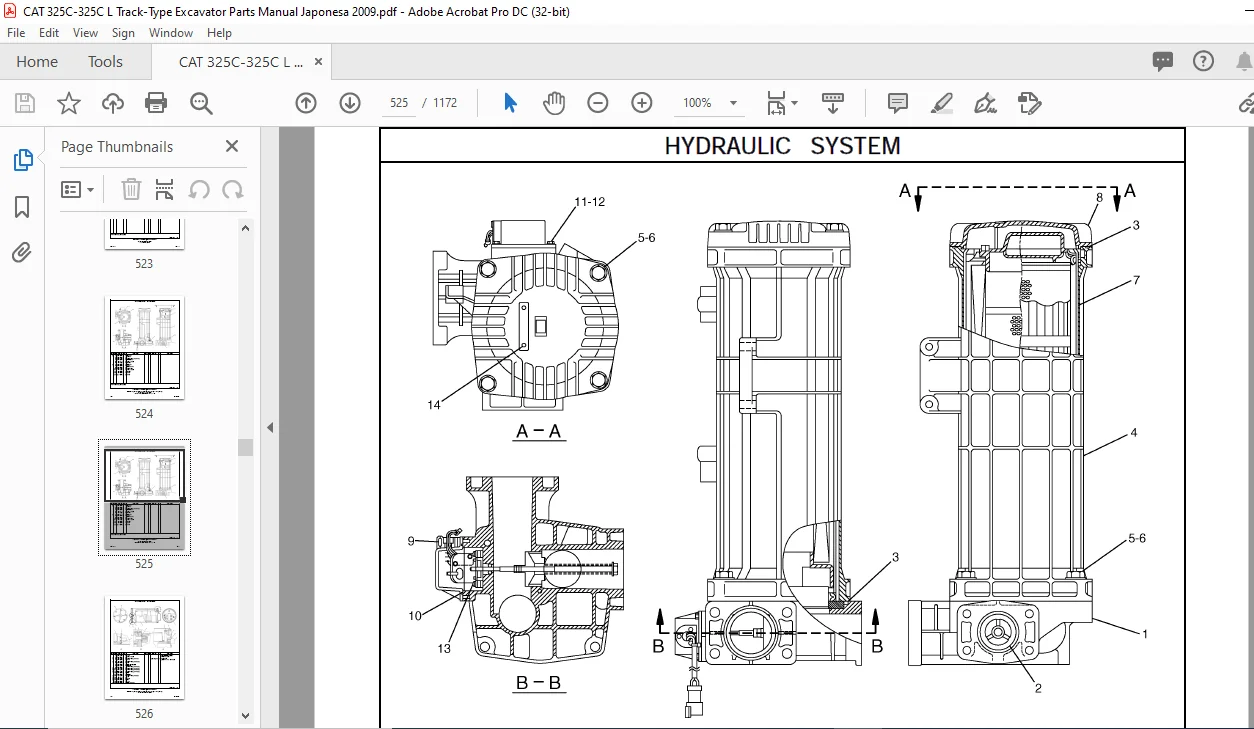Viewport: 1254px width, 729px height.
Task: Select page 524 thumbnail
Action: [x=144, y=347]
